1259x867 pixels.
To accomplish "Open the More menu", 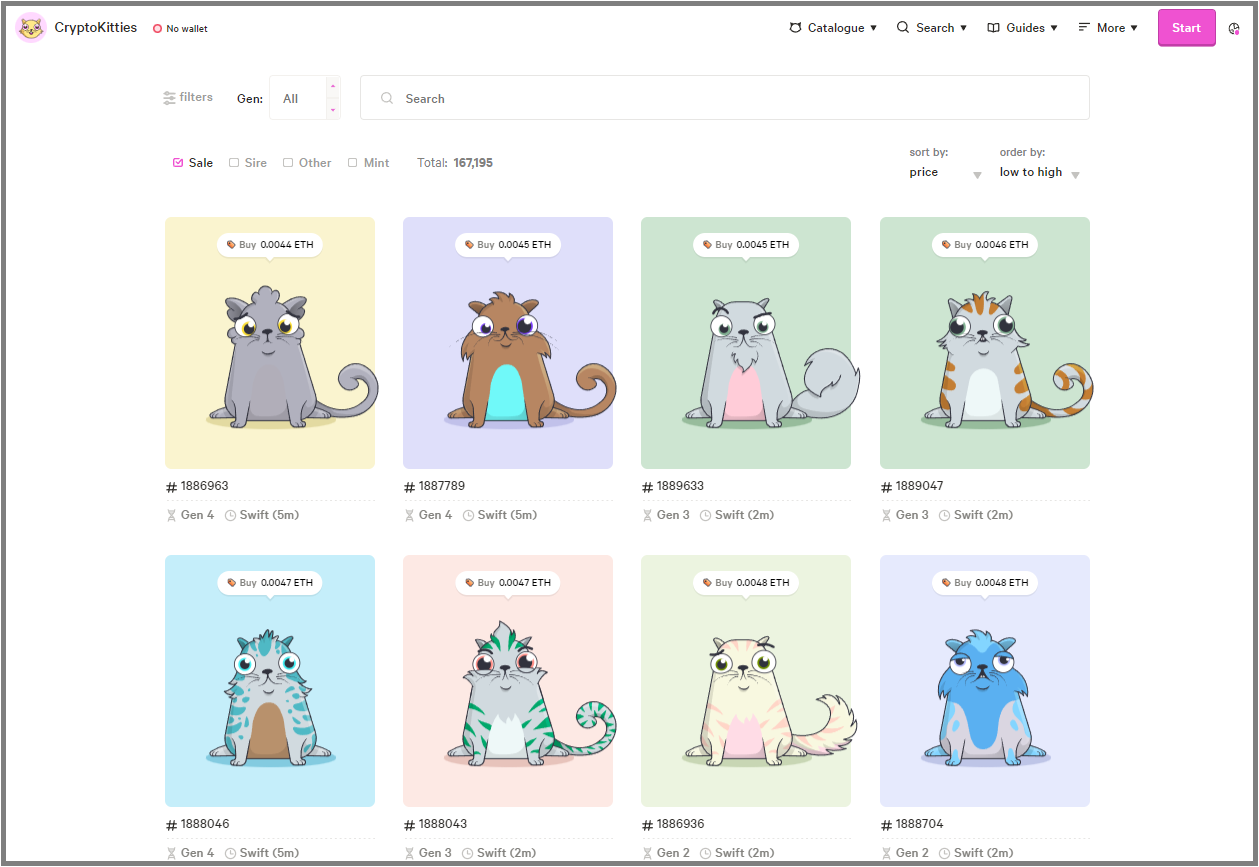I will [x=1108, y=28].
